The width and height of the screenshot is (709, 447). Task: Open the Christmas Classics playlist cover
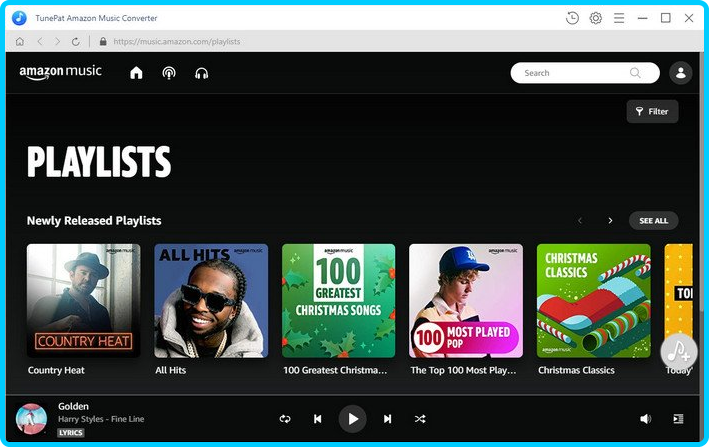coord(594,301)
